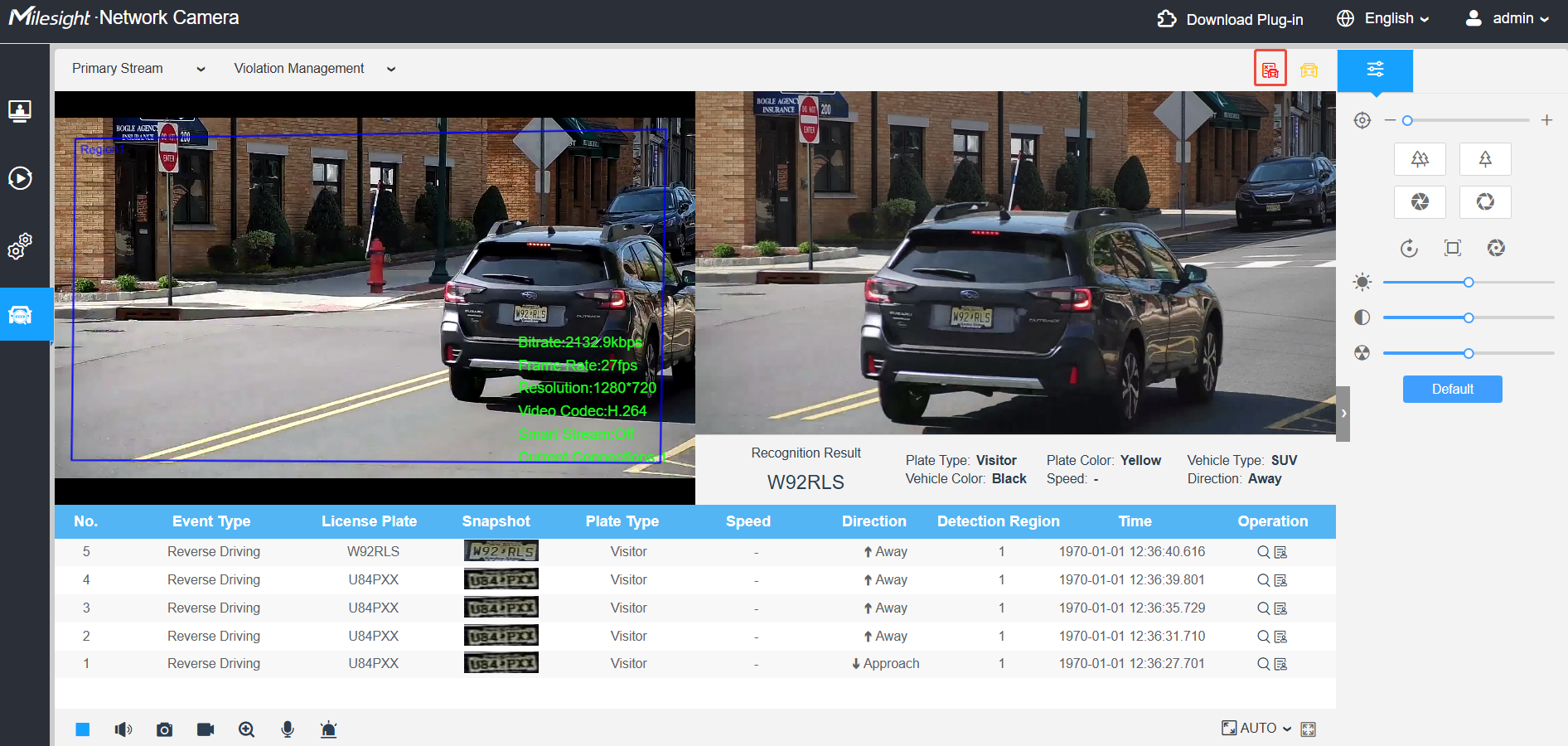Open the English language dropdown
Screen dimensions: 1568x746
point(1383,18)
